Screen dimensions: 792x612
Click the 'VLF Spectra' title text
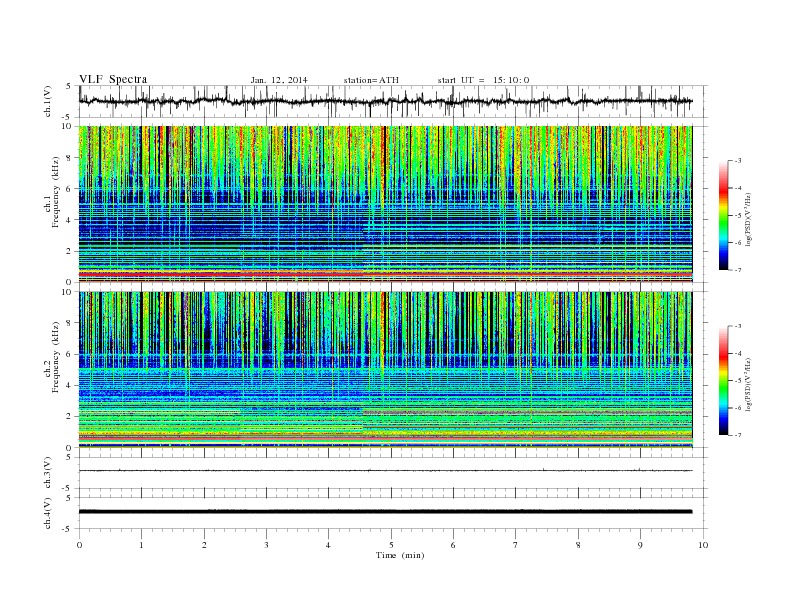tap(113, 79)
